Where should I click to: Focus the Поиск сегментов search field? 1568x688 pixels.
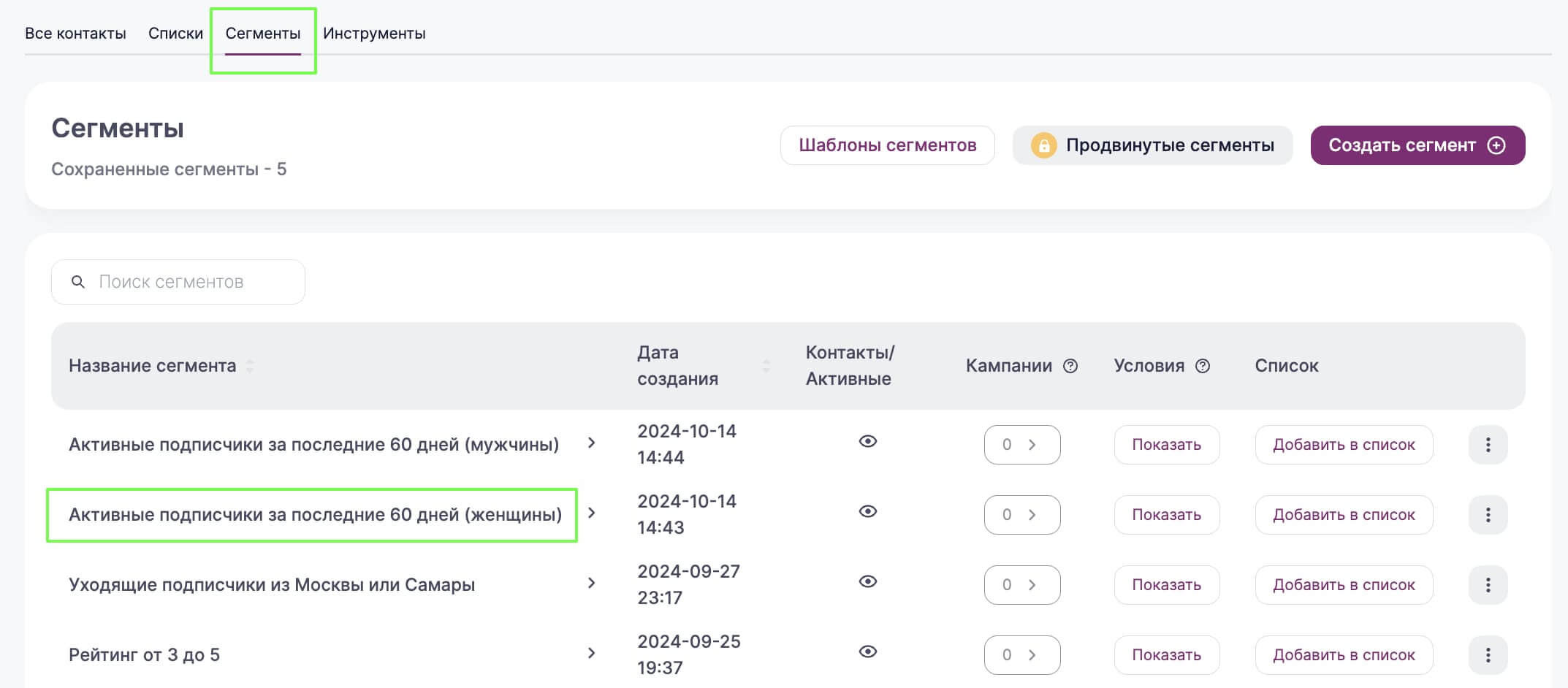(178, 282)
